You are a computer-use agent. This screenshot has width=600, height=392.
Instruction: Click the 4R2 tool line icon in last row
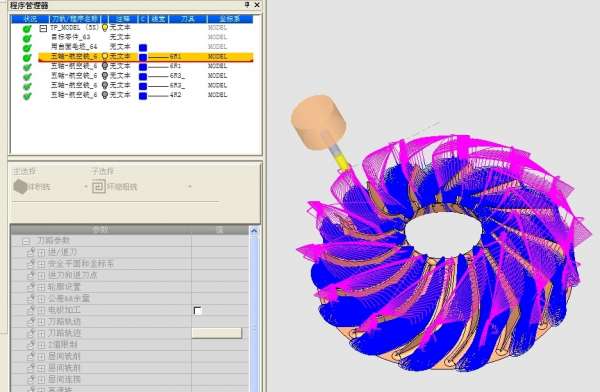click(x=158, y=95)
